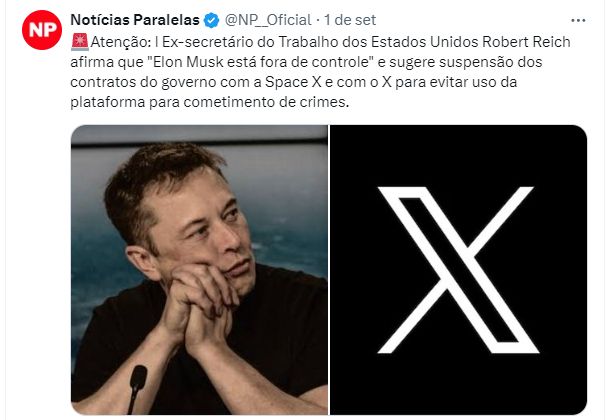Open the Notícias Paralelas profile name link
The height and width of the screenshot is (420, 609).
pos(135,20)
